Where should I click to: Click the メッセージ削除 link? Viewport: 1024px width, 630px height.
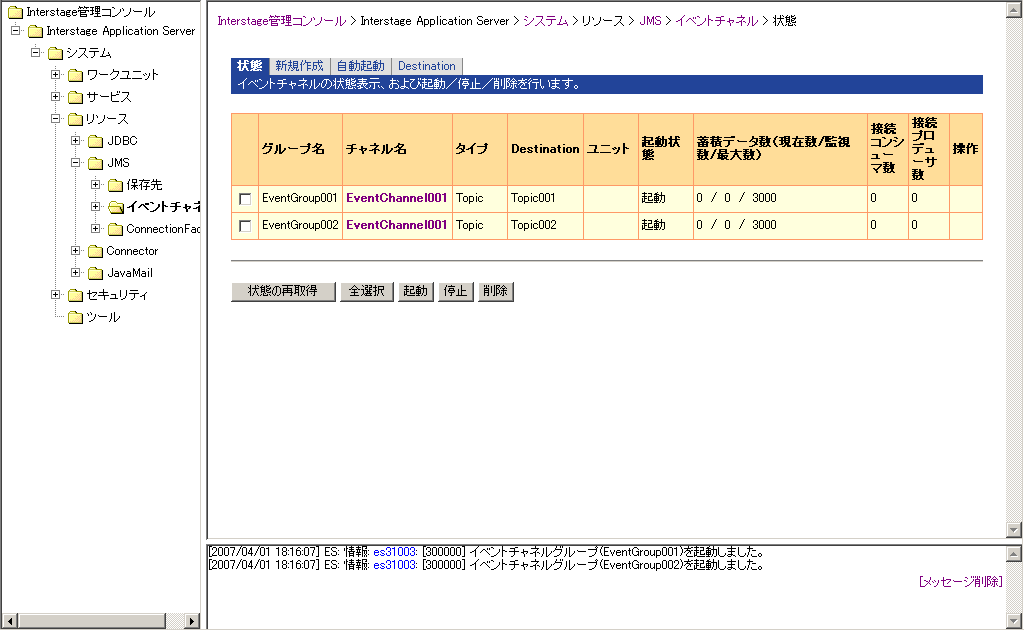pos(960,582)
